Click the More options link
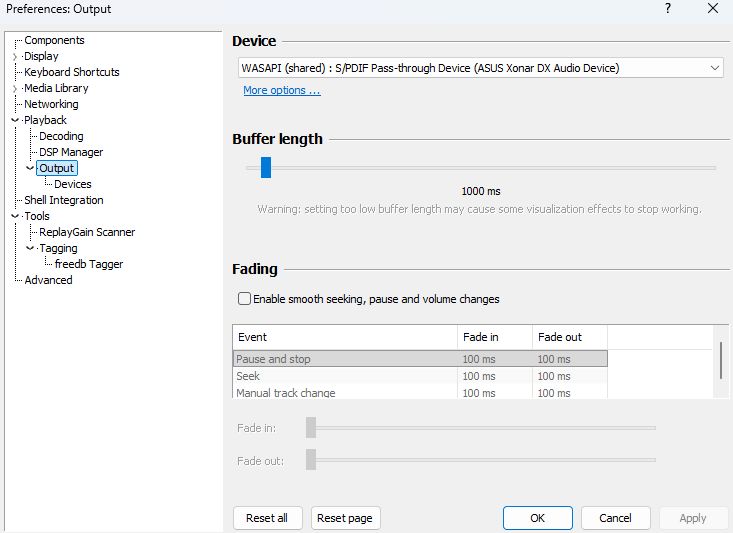Image resolution: width=733 pixels, height=533 pixels. point(281,90)
